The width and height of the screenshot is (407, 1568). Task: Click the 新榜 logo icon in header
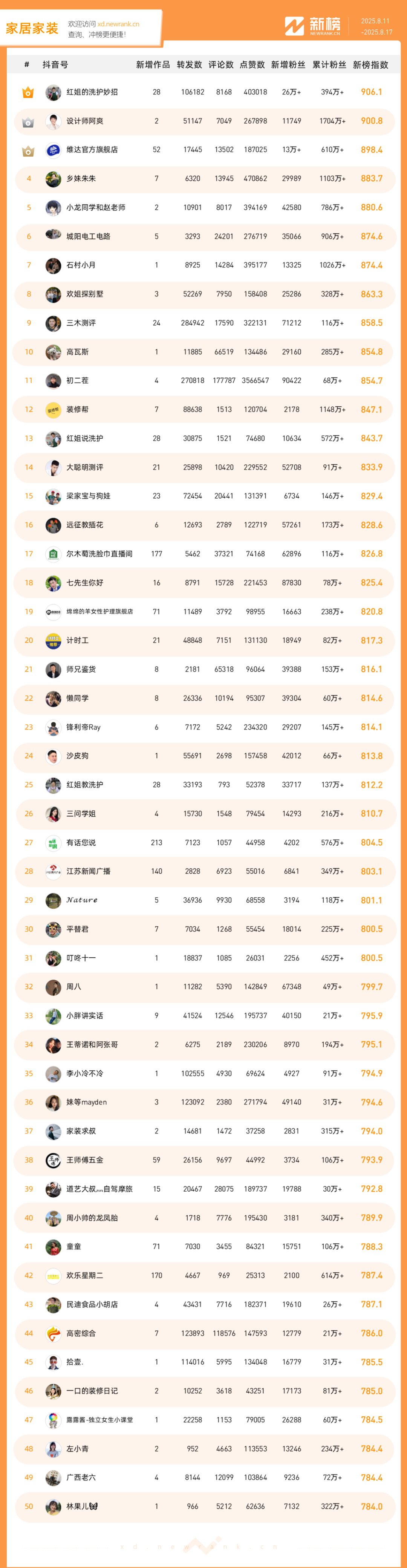click(294, 26)
